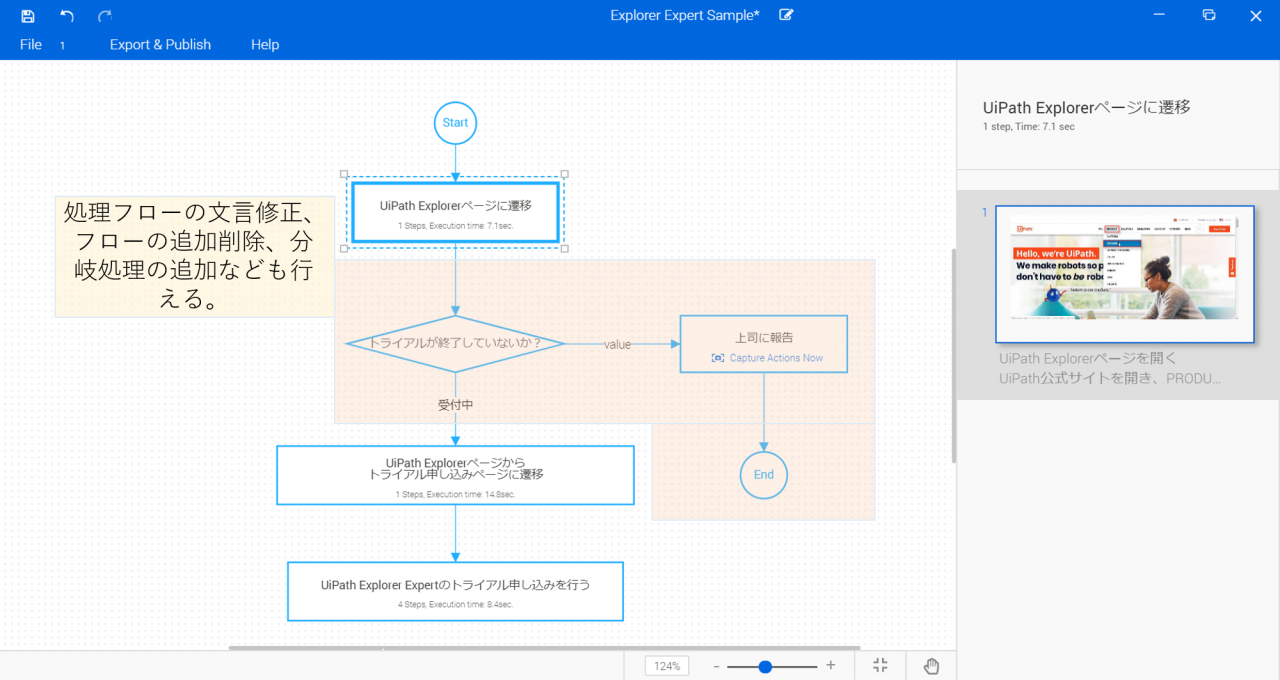Select the Start node
The image size is (1280, 680).
tap(455, 123)
